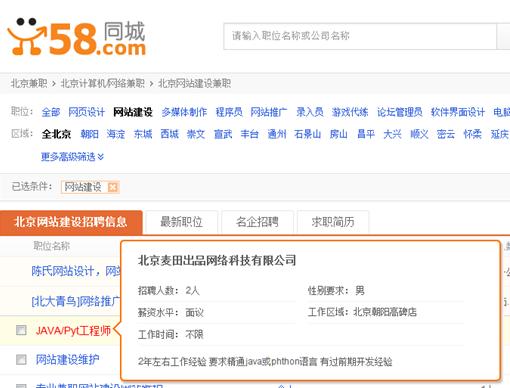Go to 北京兼职 breadcrumb
The height and width of the screenshot is (388, 510).
29,83
